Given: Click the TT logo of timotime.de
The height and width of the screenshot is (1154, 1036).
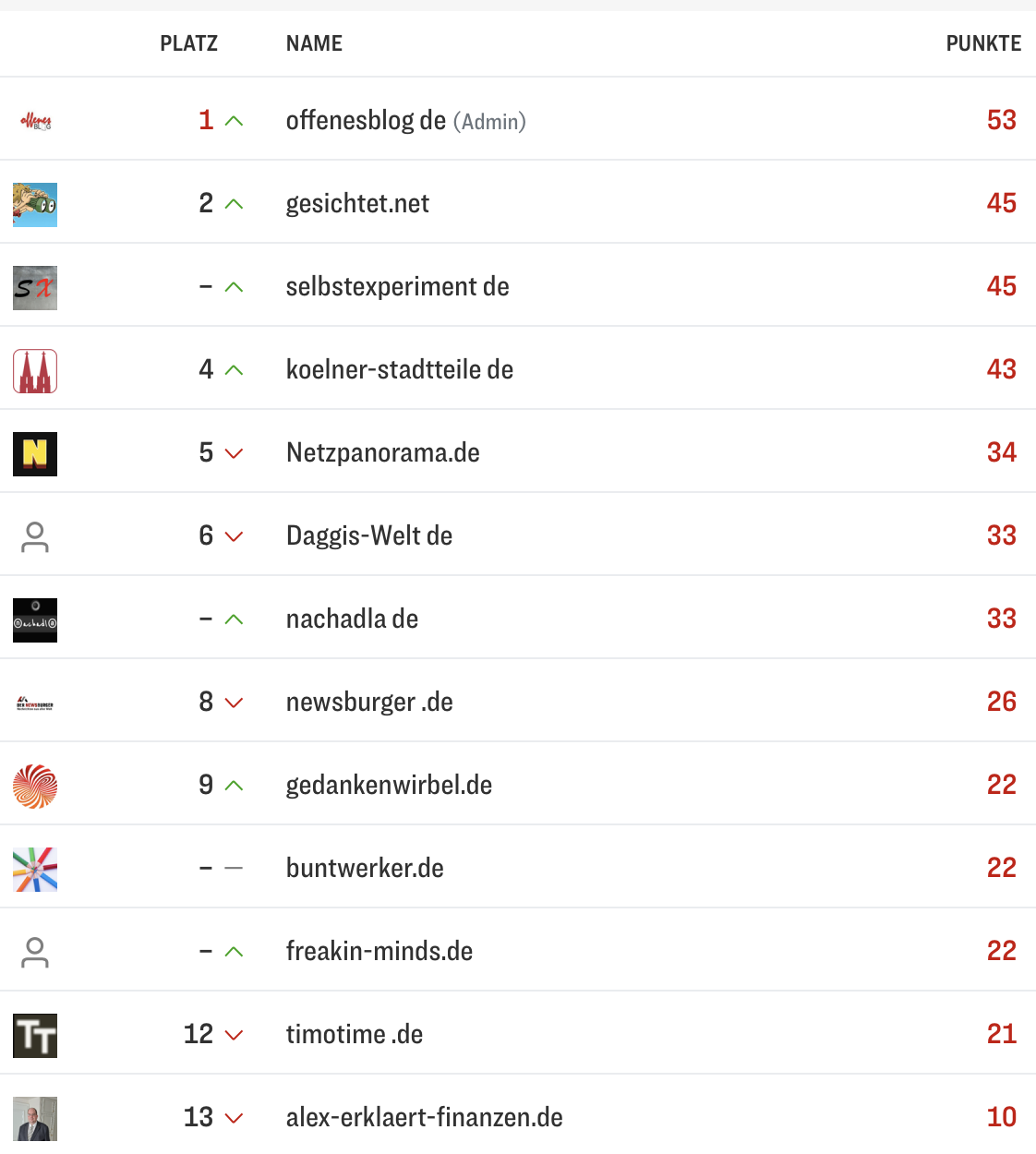Looking at the screenshot, I should click(34, 1035).
